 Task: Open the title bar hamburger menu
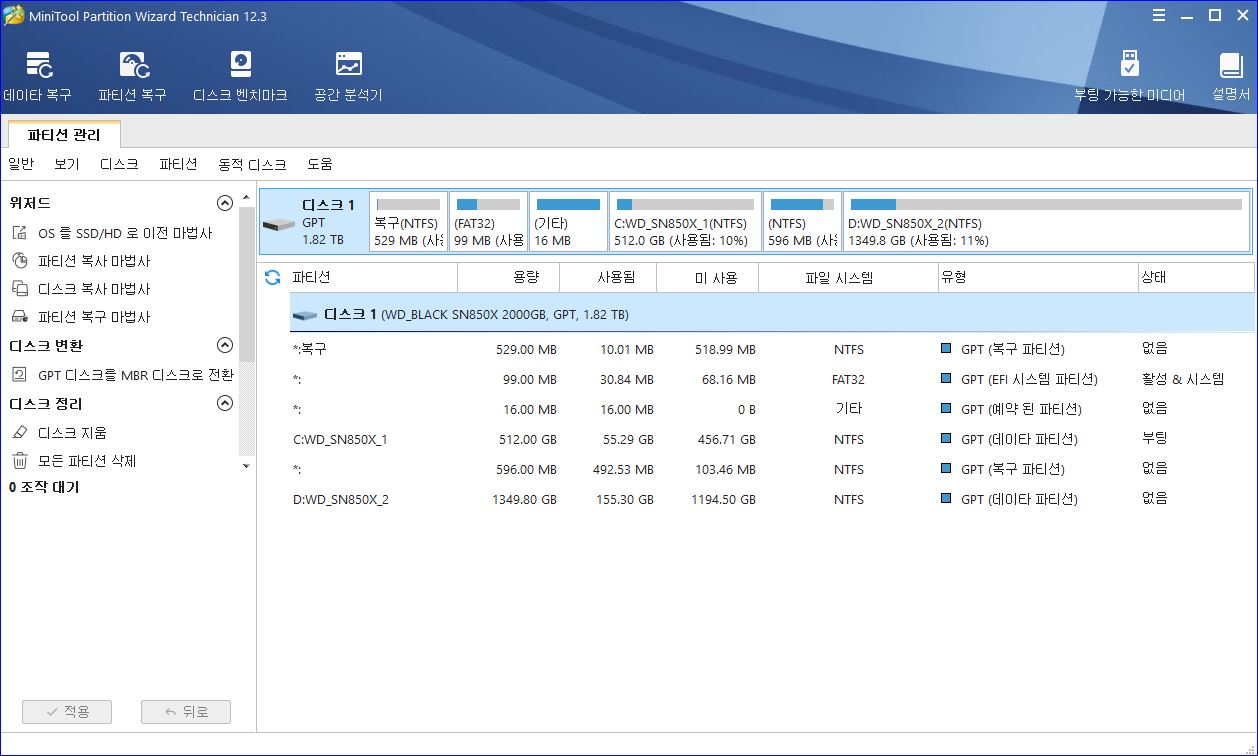1159,16
